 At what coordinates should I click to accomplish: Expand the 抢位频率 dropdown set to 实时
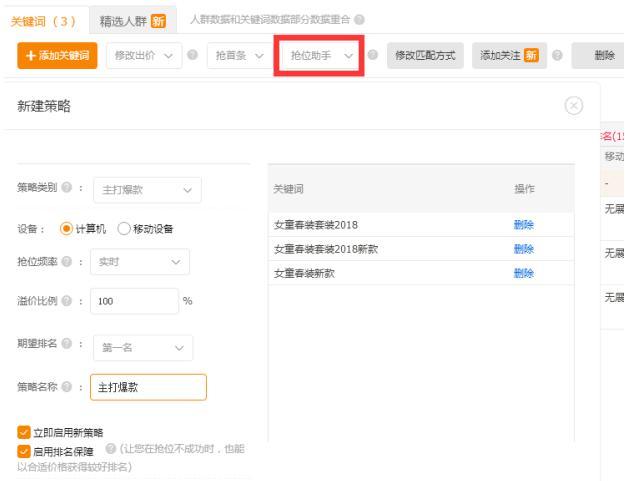(x=139, y=264)
